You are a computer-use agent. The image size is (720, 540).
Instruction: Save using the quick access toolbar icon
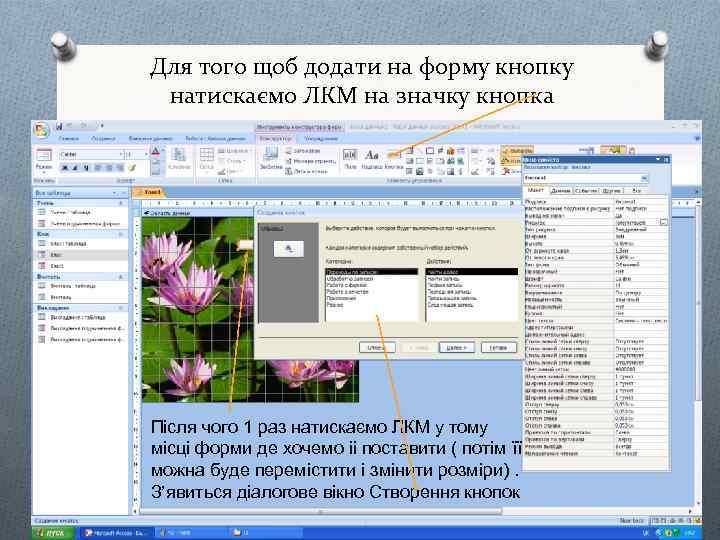tap(59, 126)
